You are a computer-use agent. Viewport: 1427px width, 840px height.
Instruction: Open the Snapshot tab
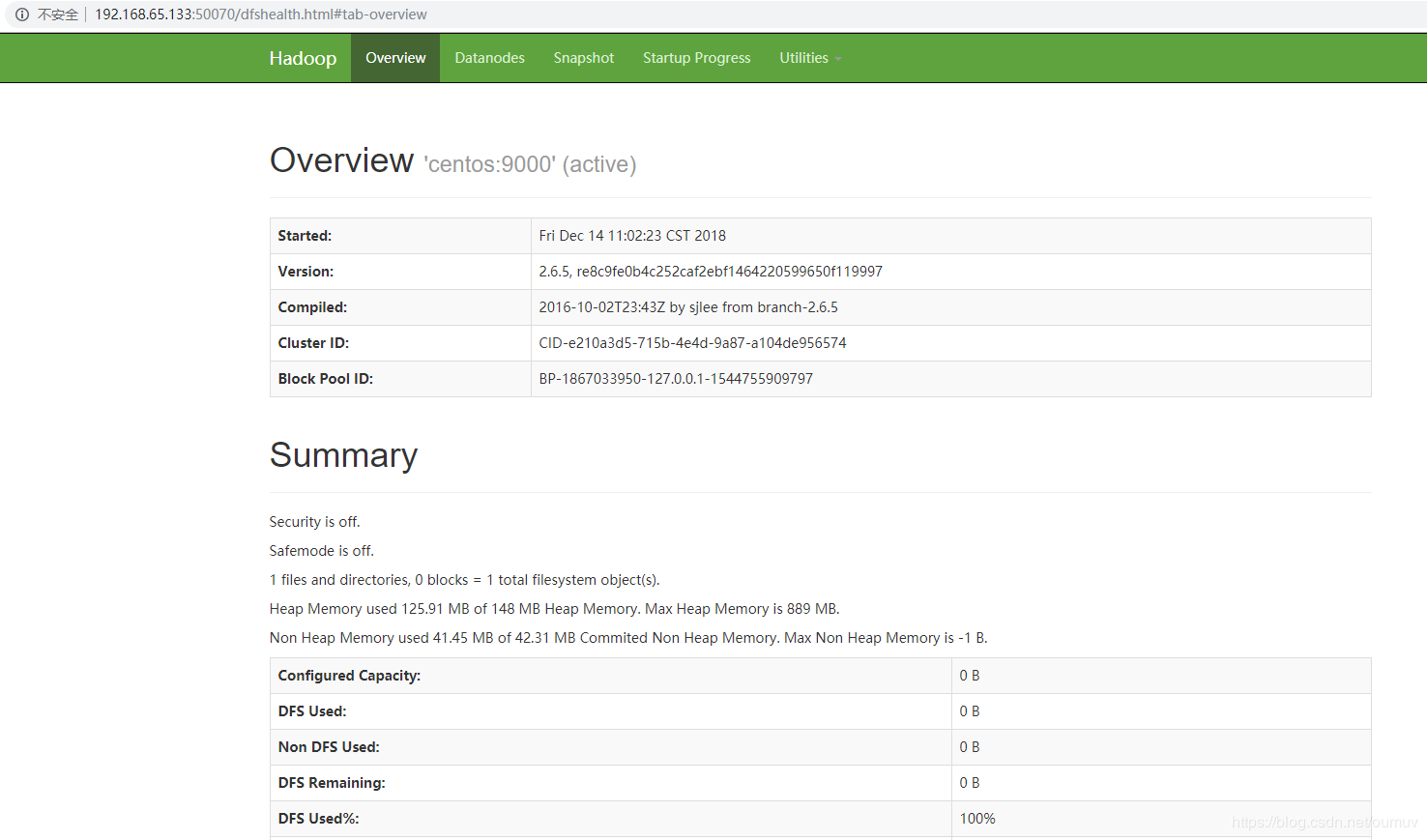click(584, 58)
